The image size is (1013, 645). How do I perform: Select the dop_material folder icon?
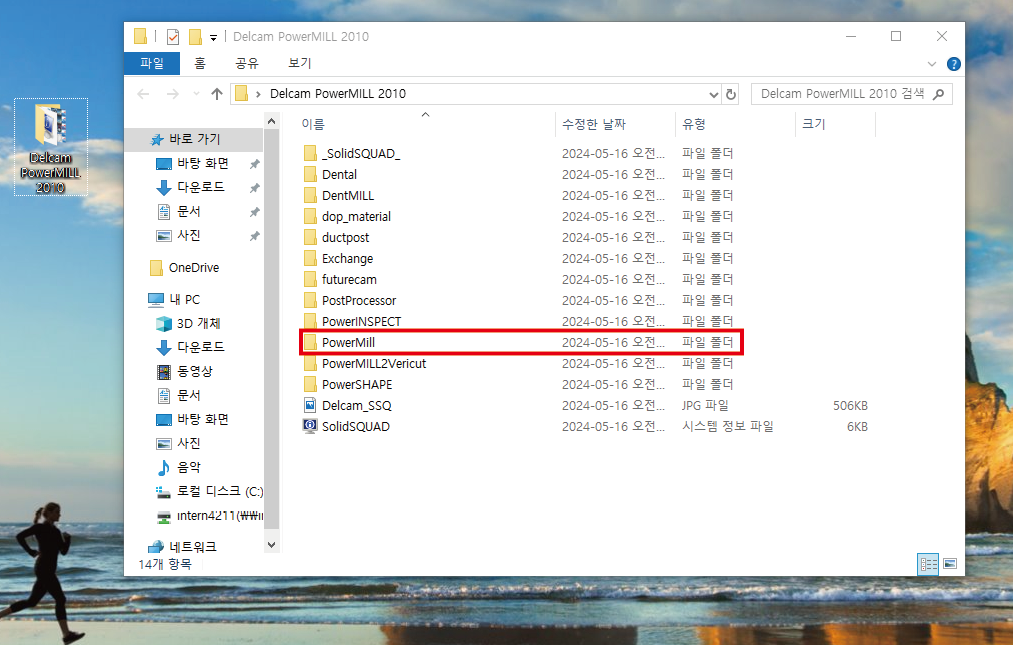[x=310, y=217]
